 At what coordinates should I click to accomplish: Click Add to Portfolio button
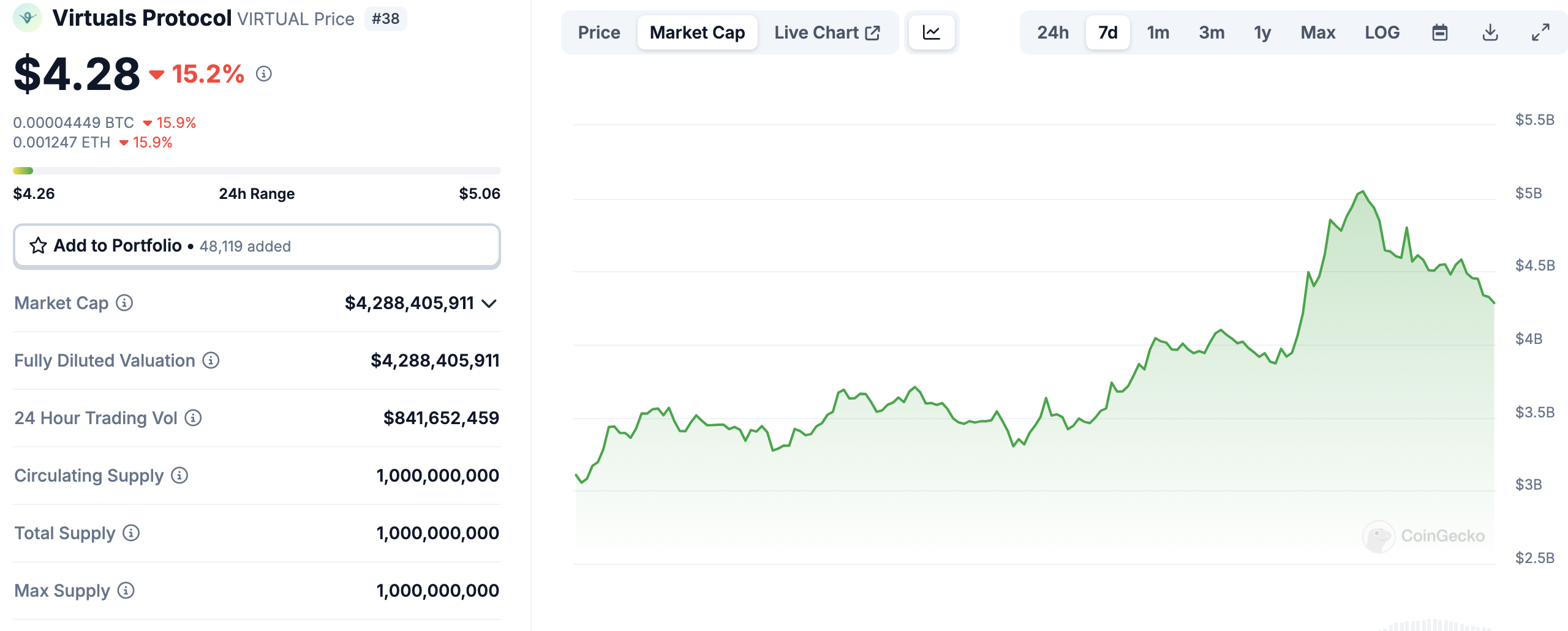(x=257, y=246)
